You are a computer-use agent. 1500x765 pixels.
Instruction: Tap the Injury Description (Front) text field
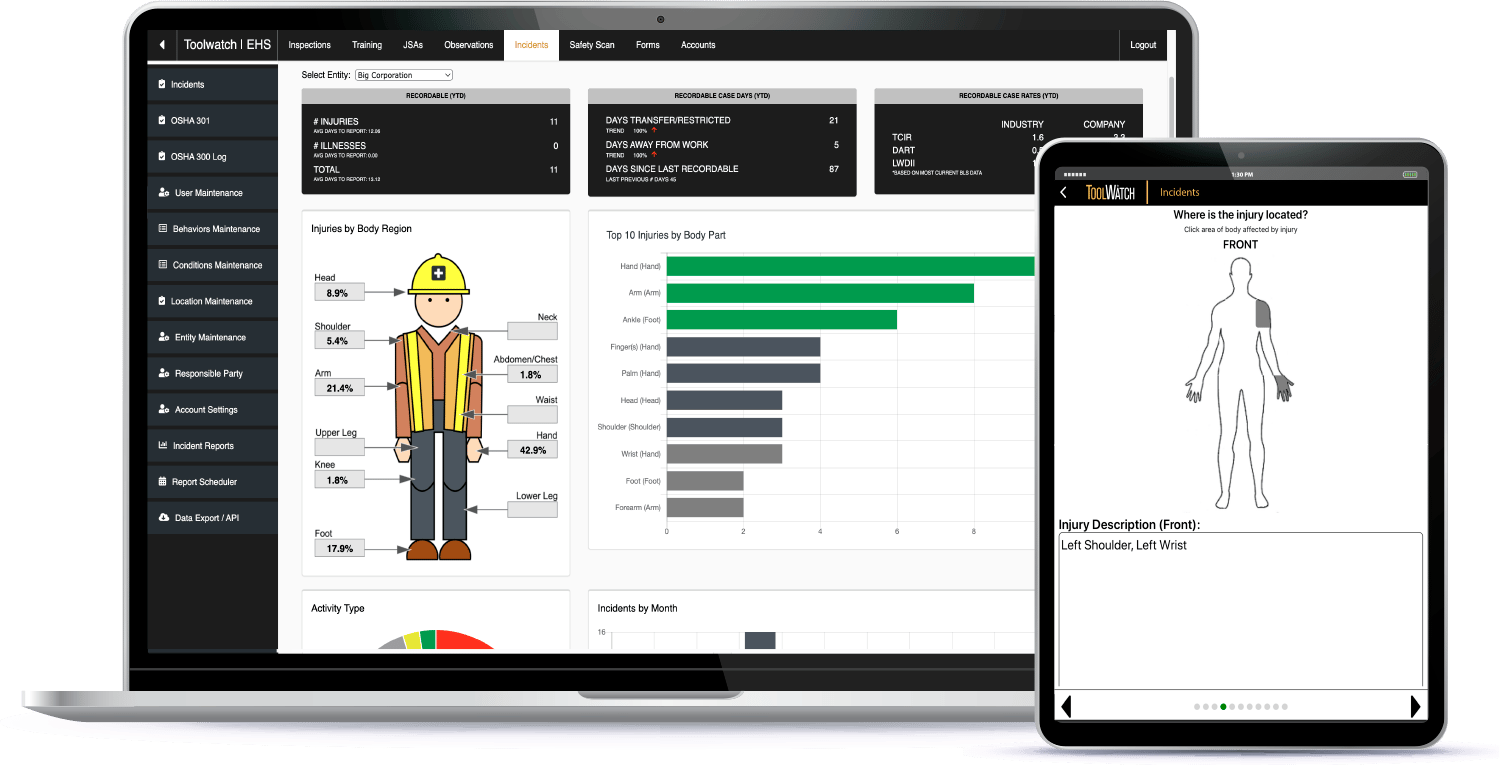[x=1240, y=610]
